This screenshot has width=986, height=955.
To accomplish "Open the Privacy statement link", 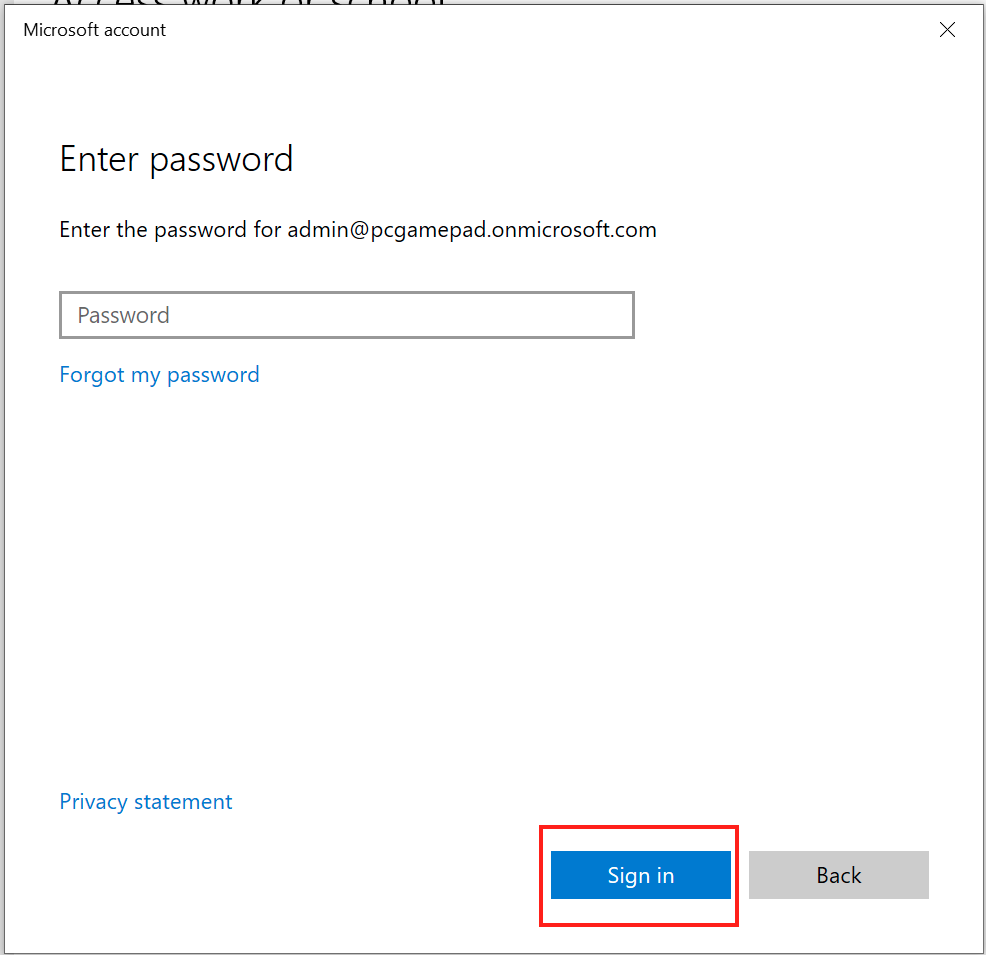I will (146, 802).
